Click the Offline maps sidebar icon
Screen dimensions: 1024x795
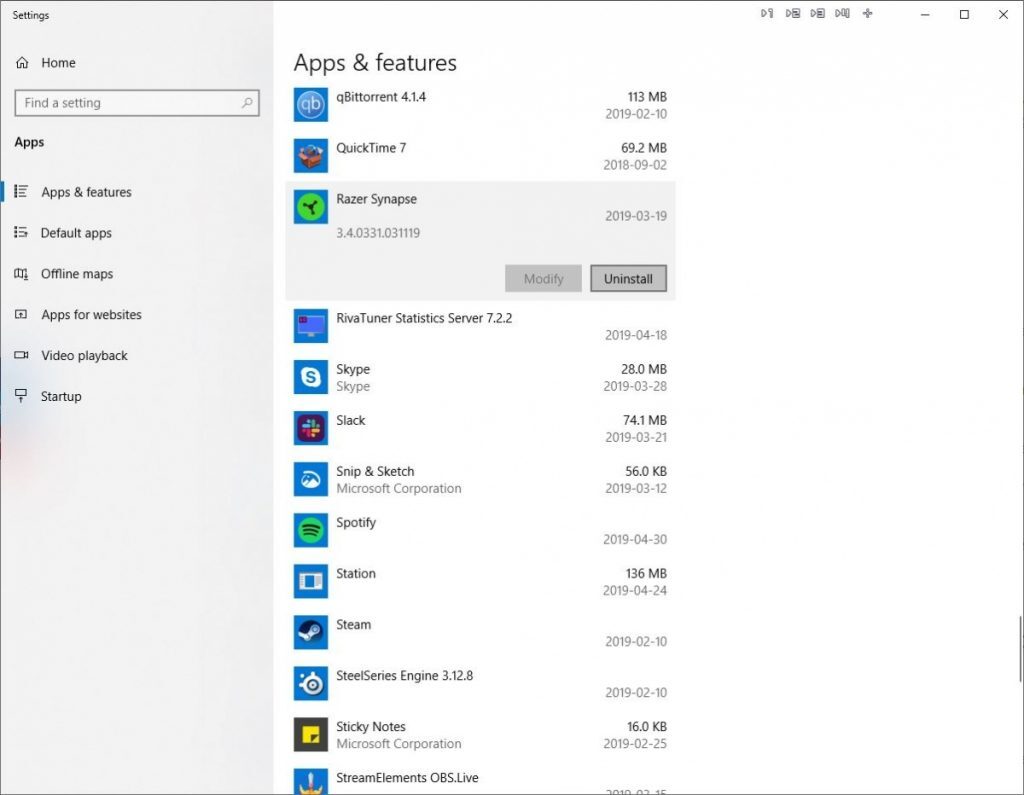tap(21, 274)
